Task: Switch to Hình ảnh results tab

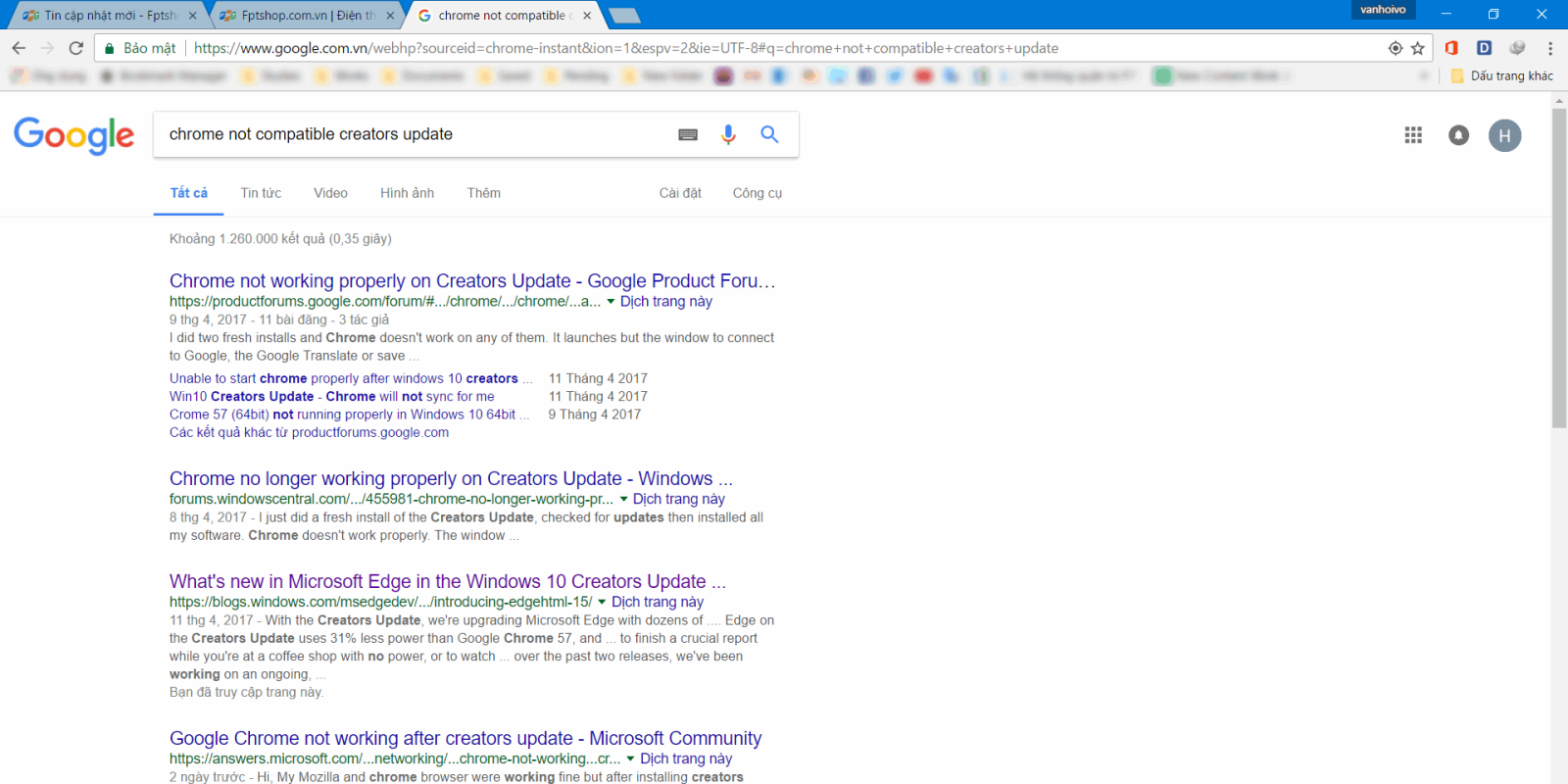Action: pyautogui.click(x=408, y=193)
